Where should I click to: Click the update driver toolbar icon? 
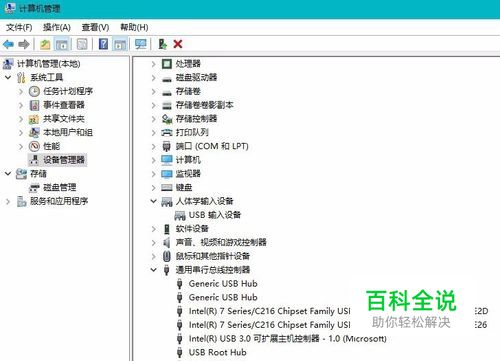tap(162, 44)
